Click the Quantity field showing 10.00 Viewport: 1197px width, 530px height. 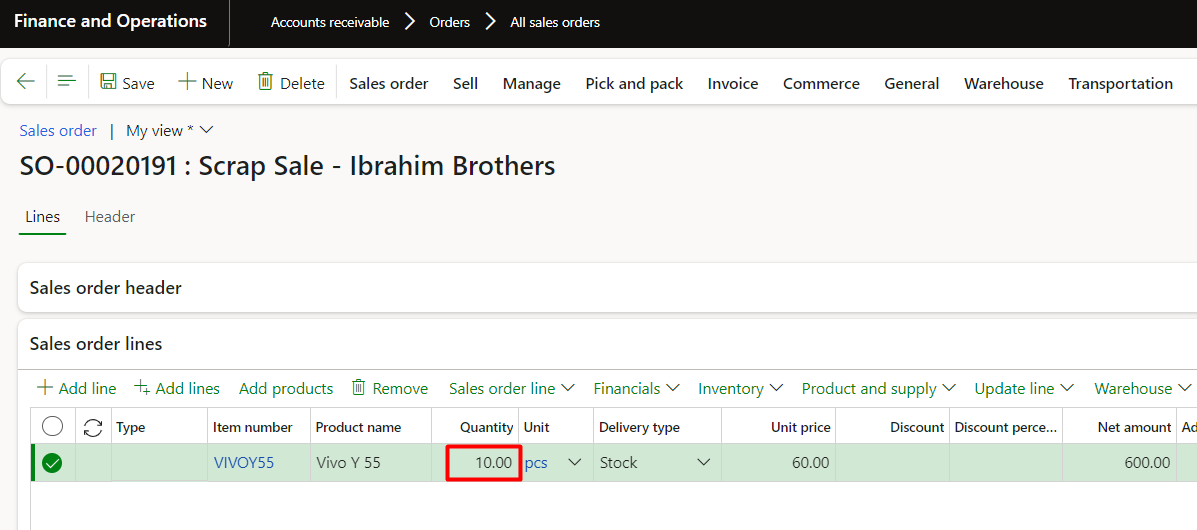[x=483, y=463]
